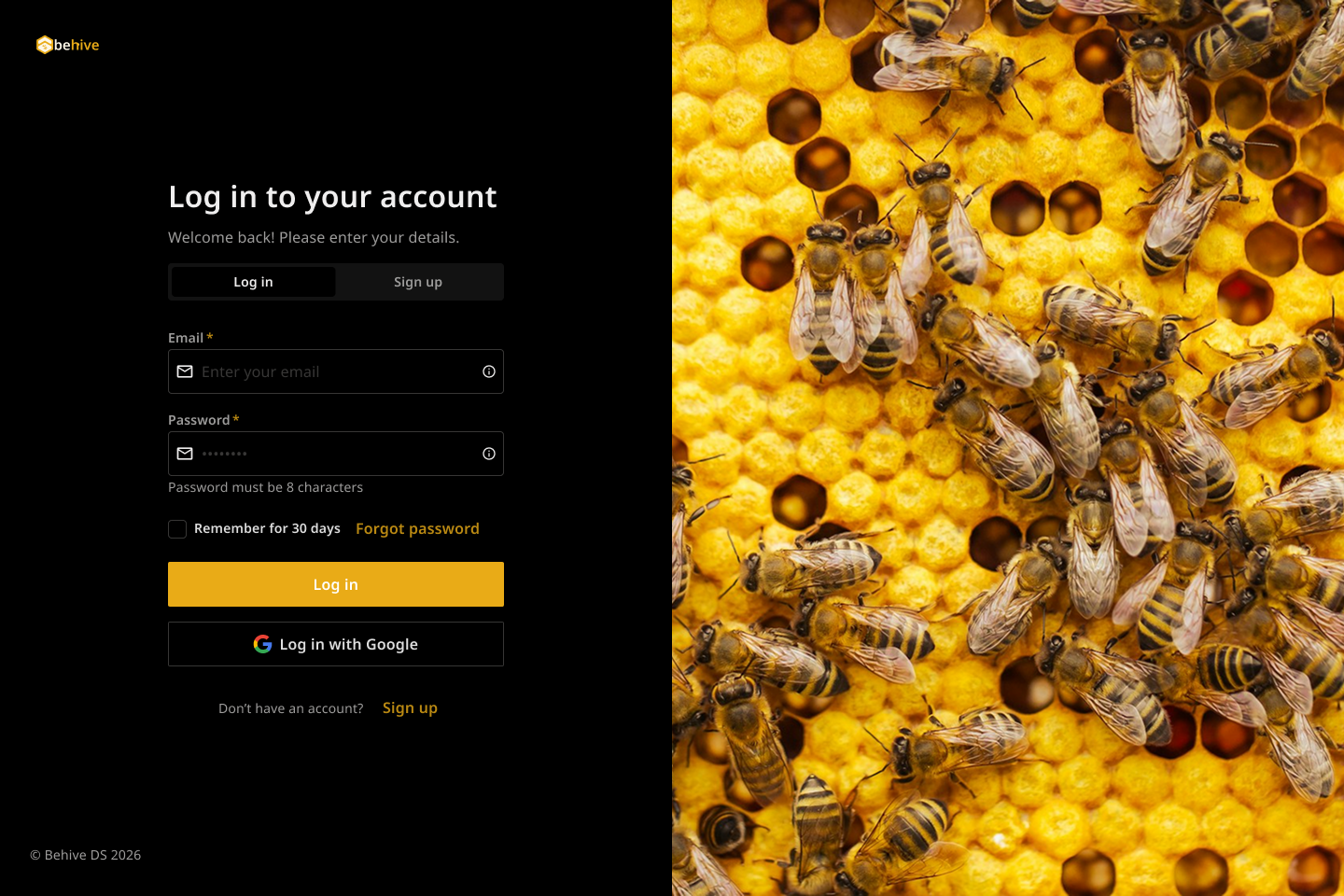This screenshot has width=1344, height=896.
Task: Click 'Log in with Google' button
Action: click(336, 644)
